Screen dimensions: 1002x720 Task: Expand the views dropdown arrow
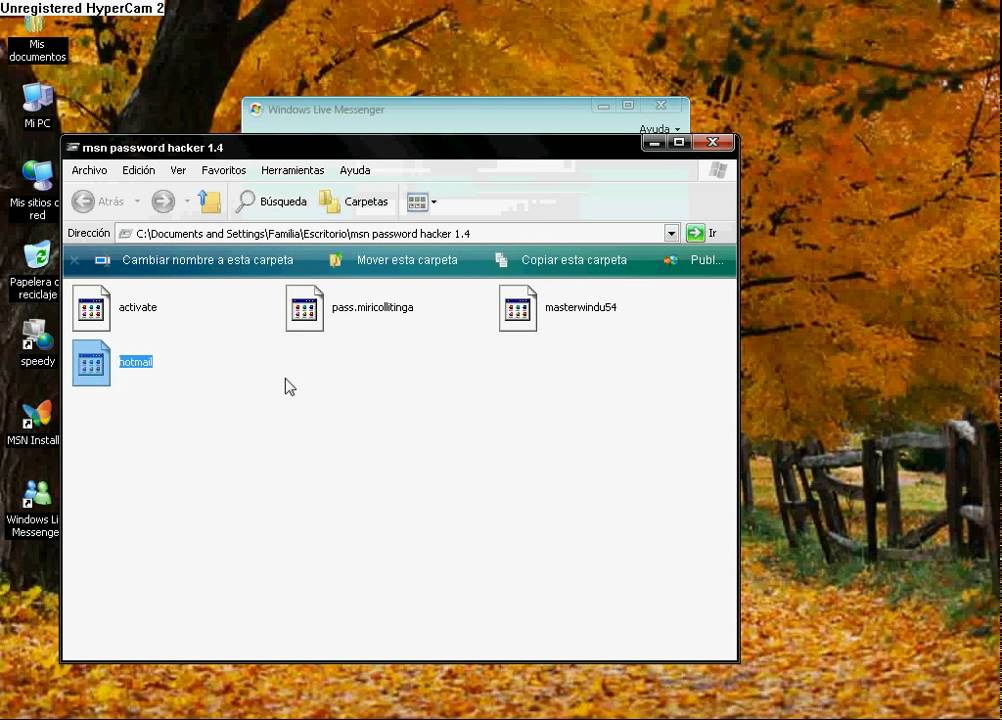[434, 202]
